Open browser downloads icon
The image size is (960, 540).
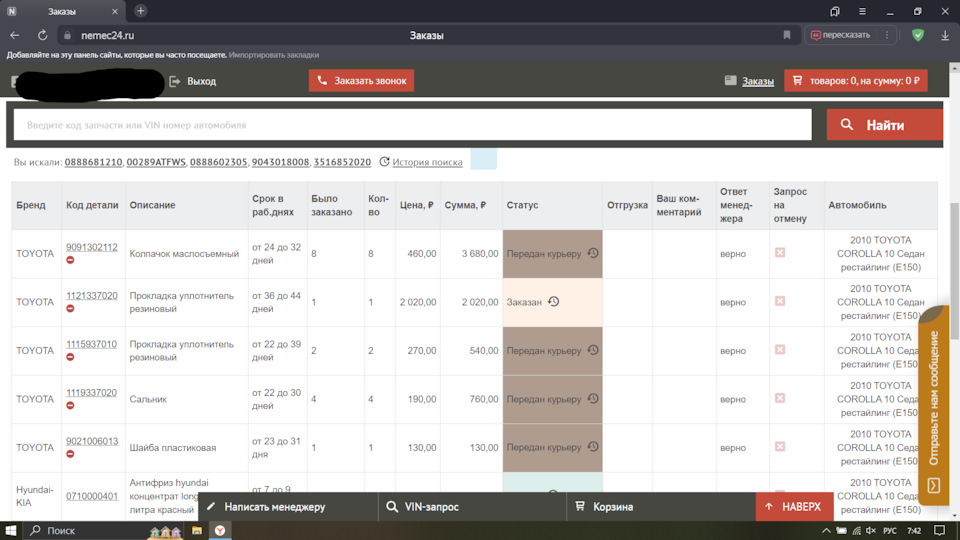pyautogui.click(x=945, y=36)
